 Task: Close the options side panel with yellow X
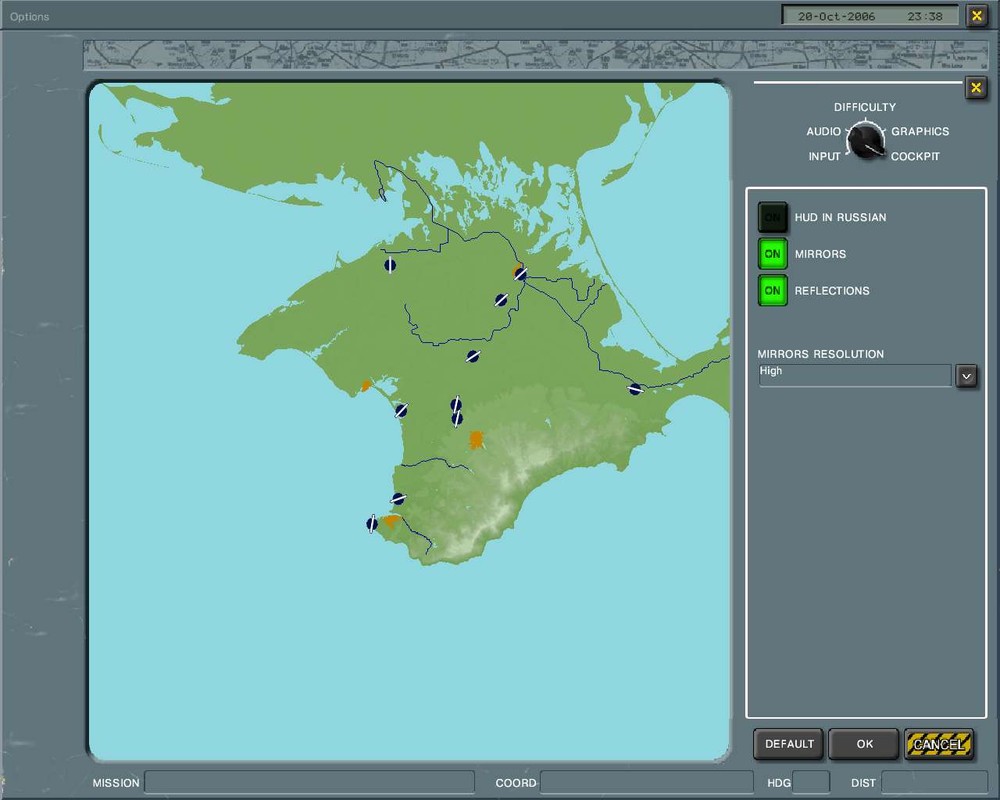tap(976, 89)
